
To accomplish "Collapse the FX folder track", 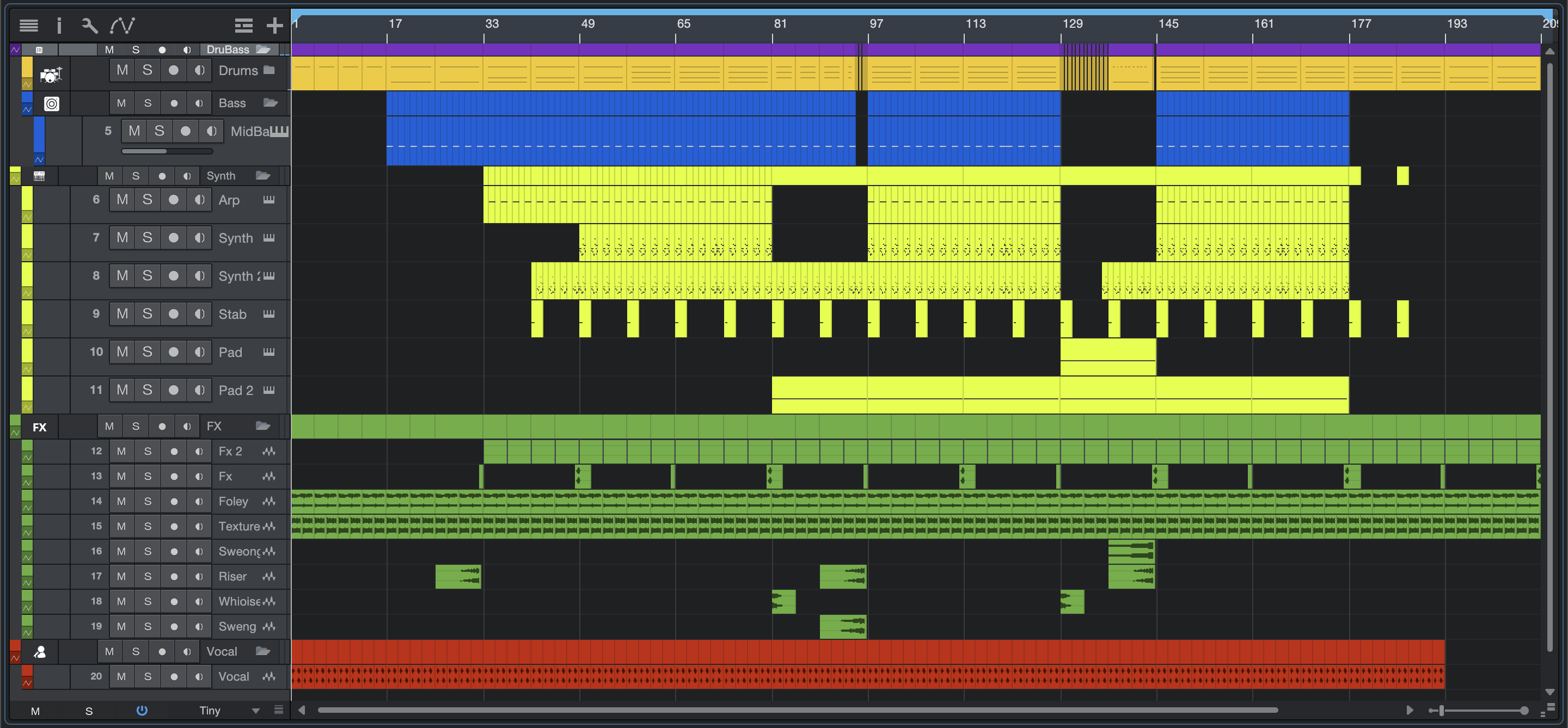I will [x=263, y=427].
